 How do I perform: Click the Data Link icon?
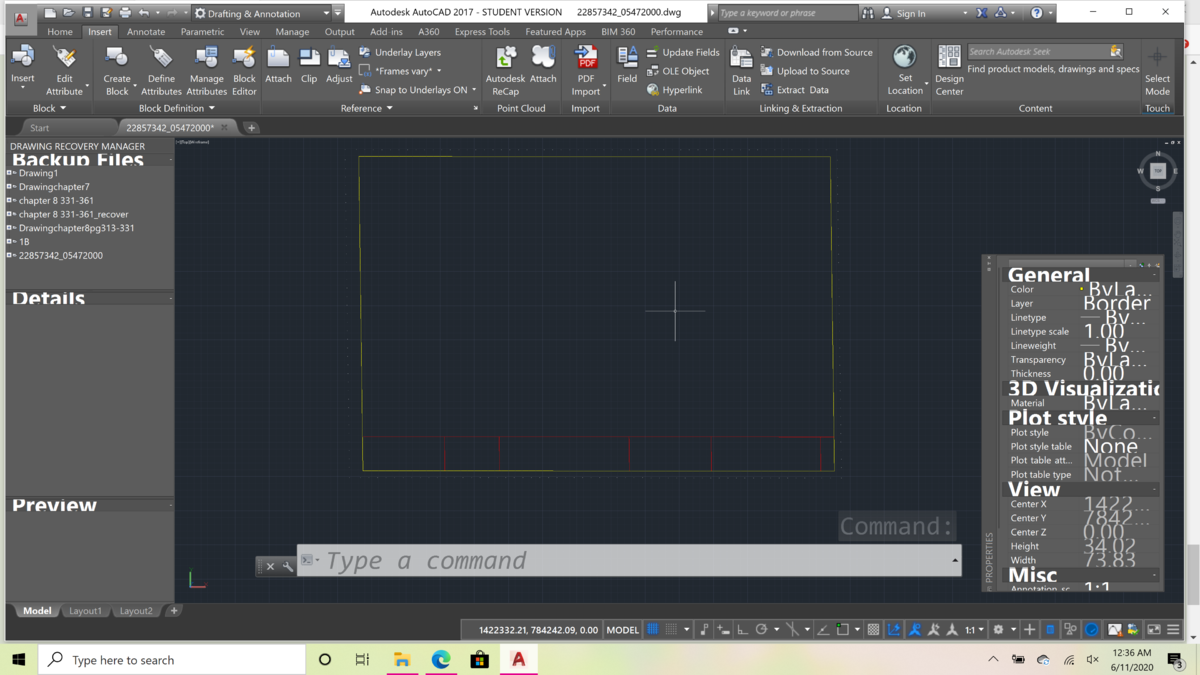point(741,70)
